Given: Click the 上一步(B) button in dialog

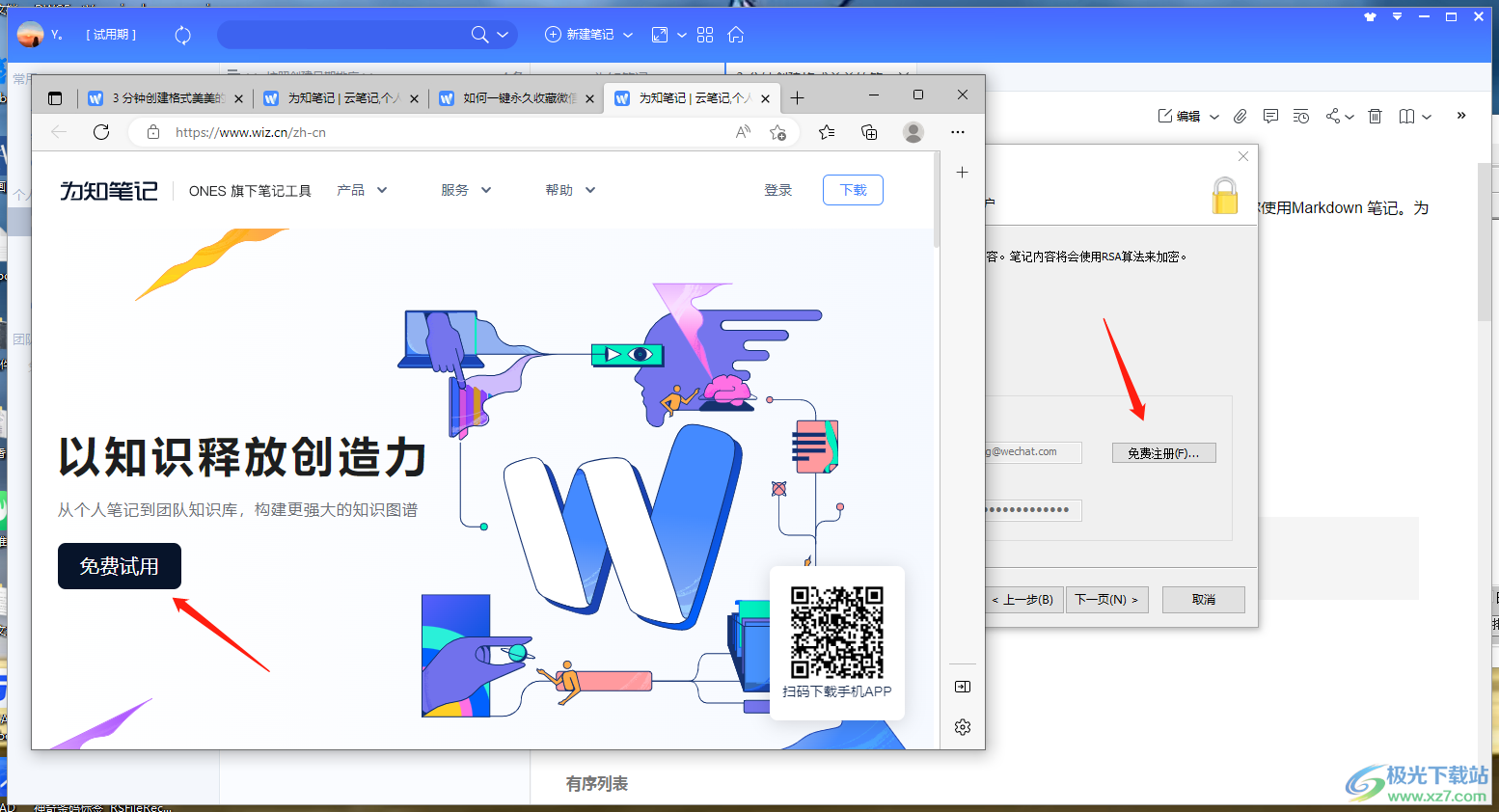Looking at the screenshot, I should pos(1024,599).
